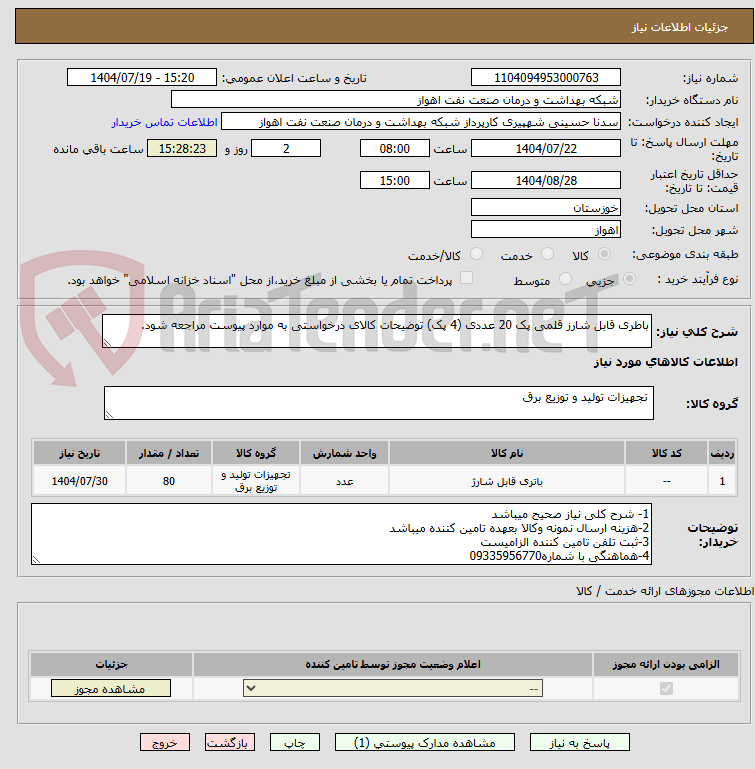The width and height of the screenshot is (755, 769).
Task: Open attached documents viewer button
Action: [x=425, y=743]
